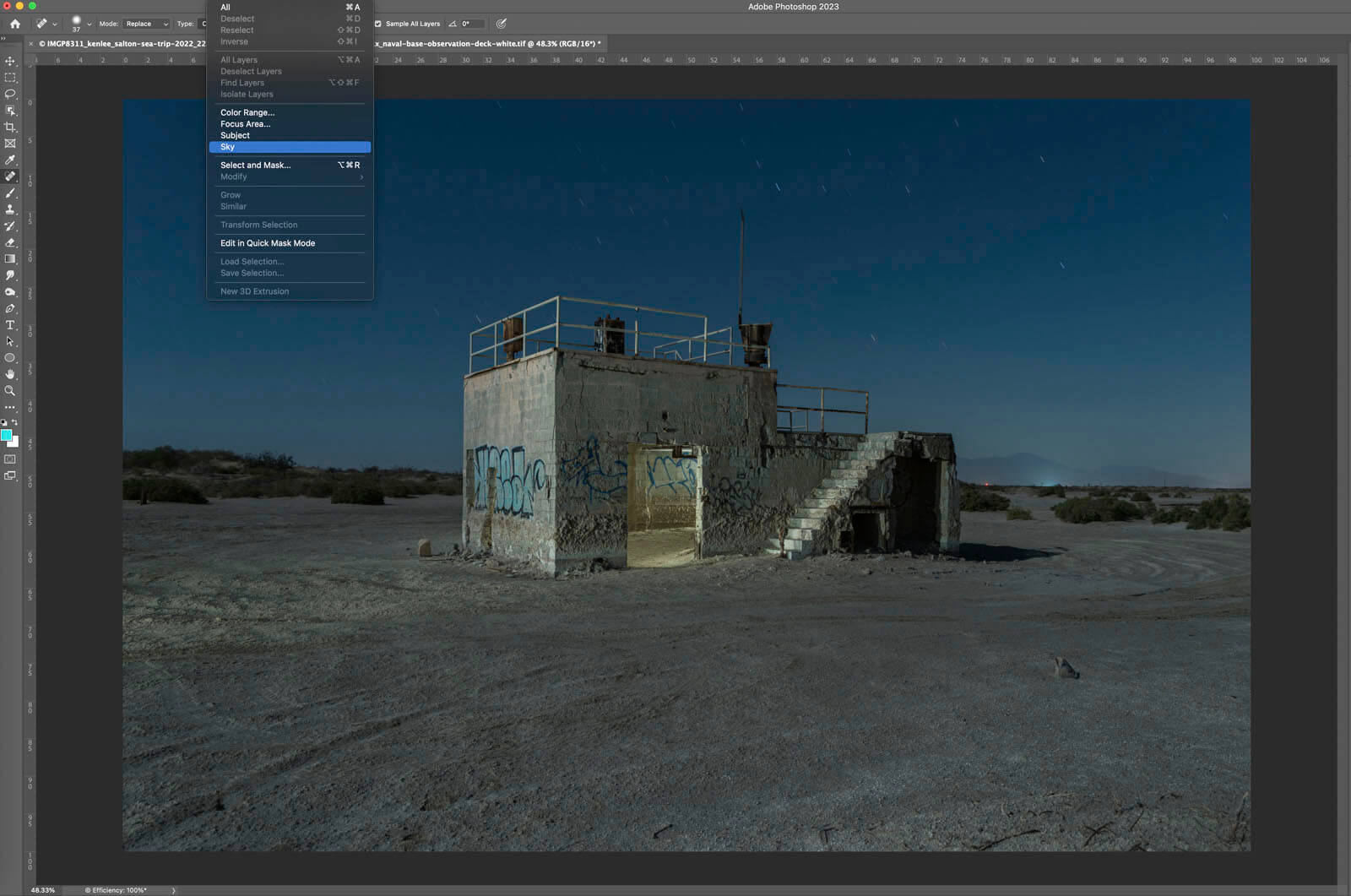Choose Sky from the Select menu
1351x896 pixels.
pos(289,147)
